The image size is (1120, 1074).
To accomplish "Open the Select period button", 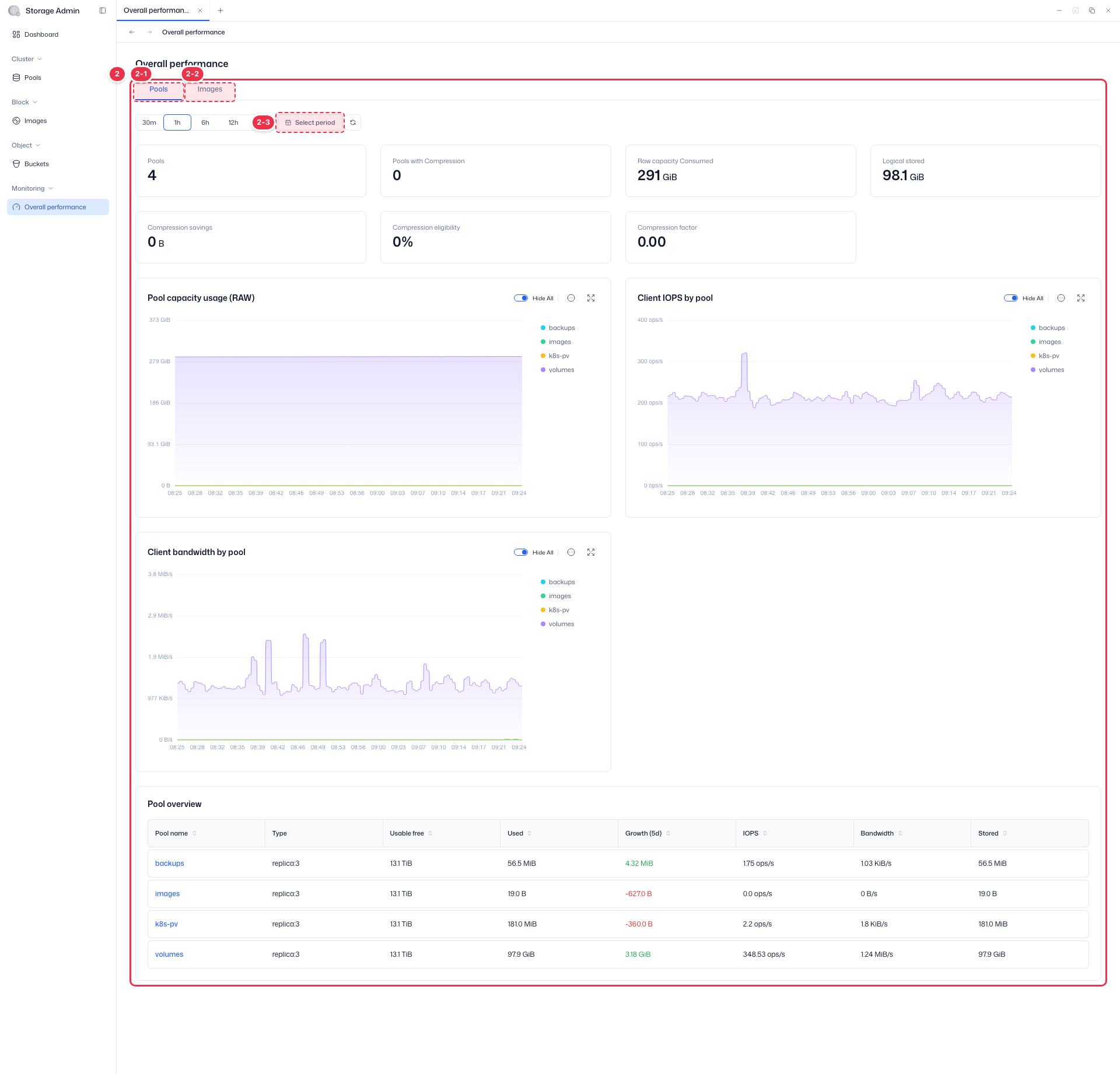I will click(x=310, y=122).
